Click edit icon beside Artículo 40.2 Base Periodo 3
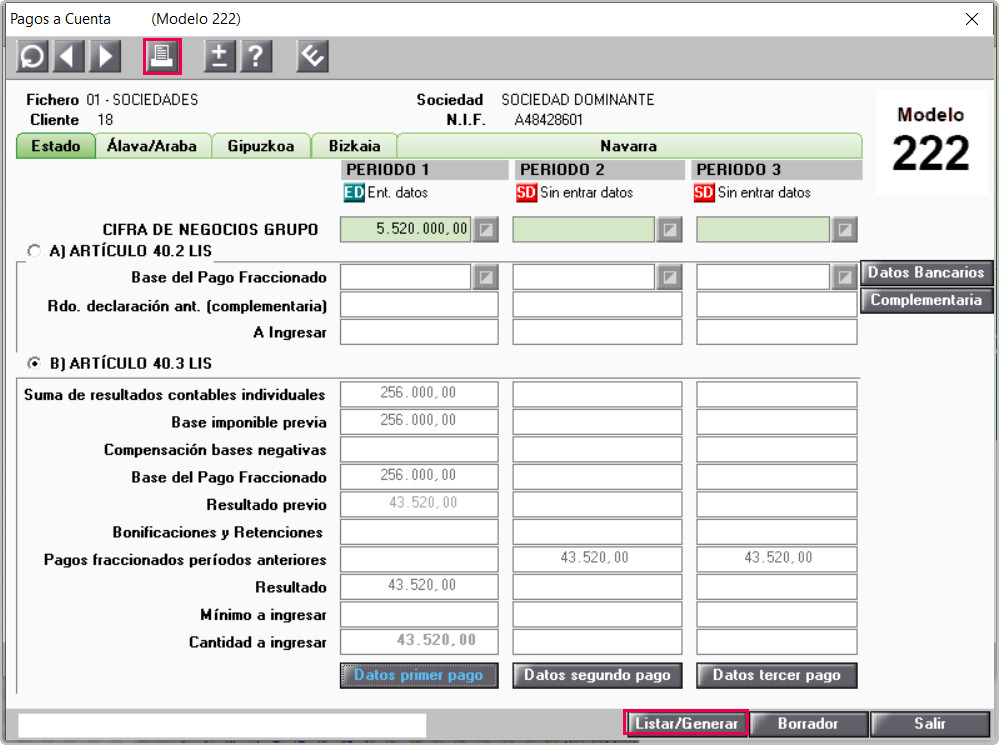The height and width of the screenshot is (745, 999). (845, 277)
